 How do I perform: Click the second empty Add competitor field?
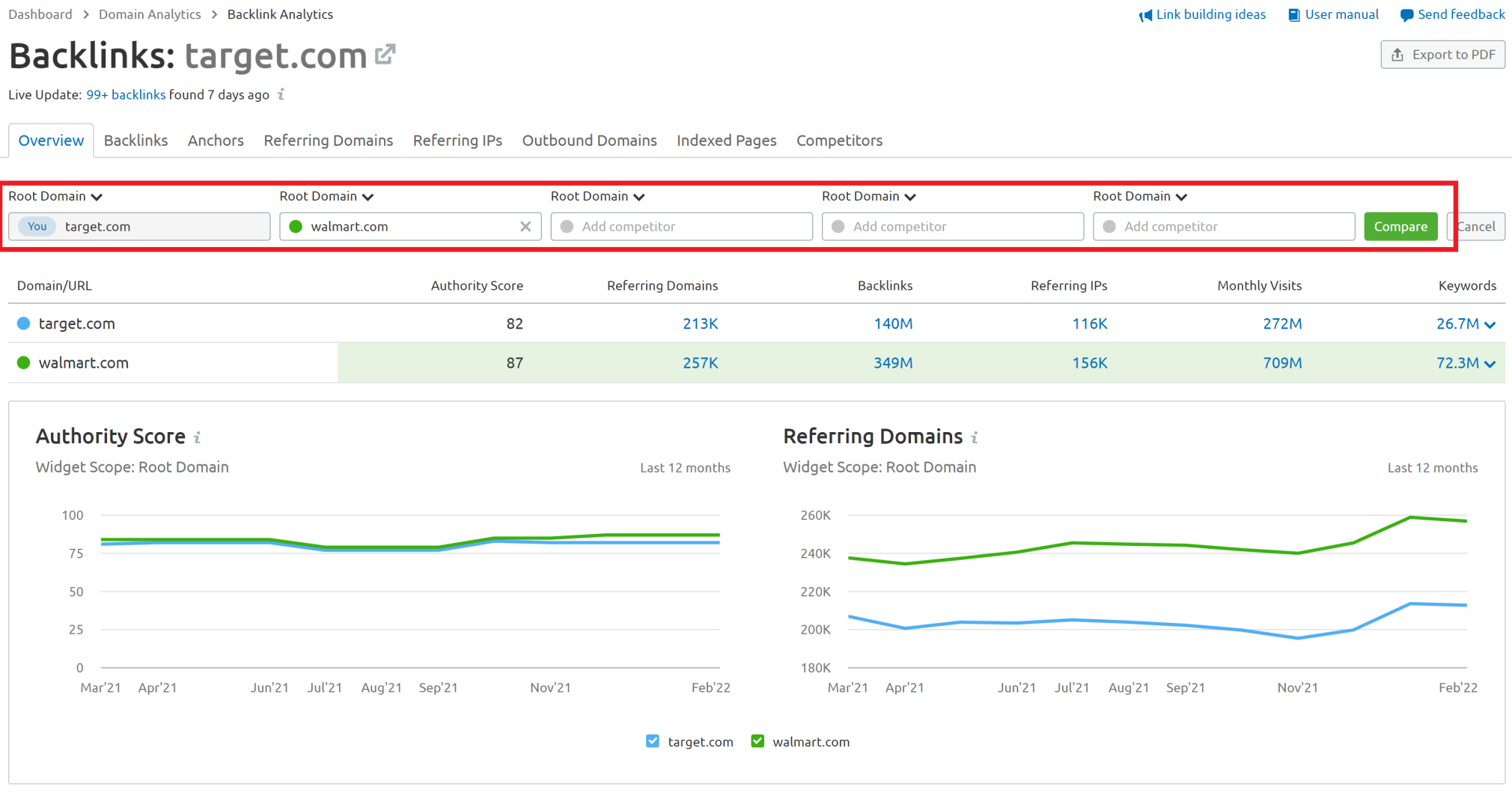pos(952,226)
